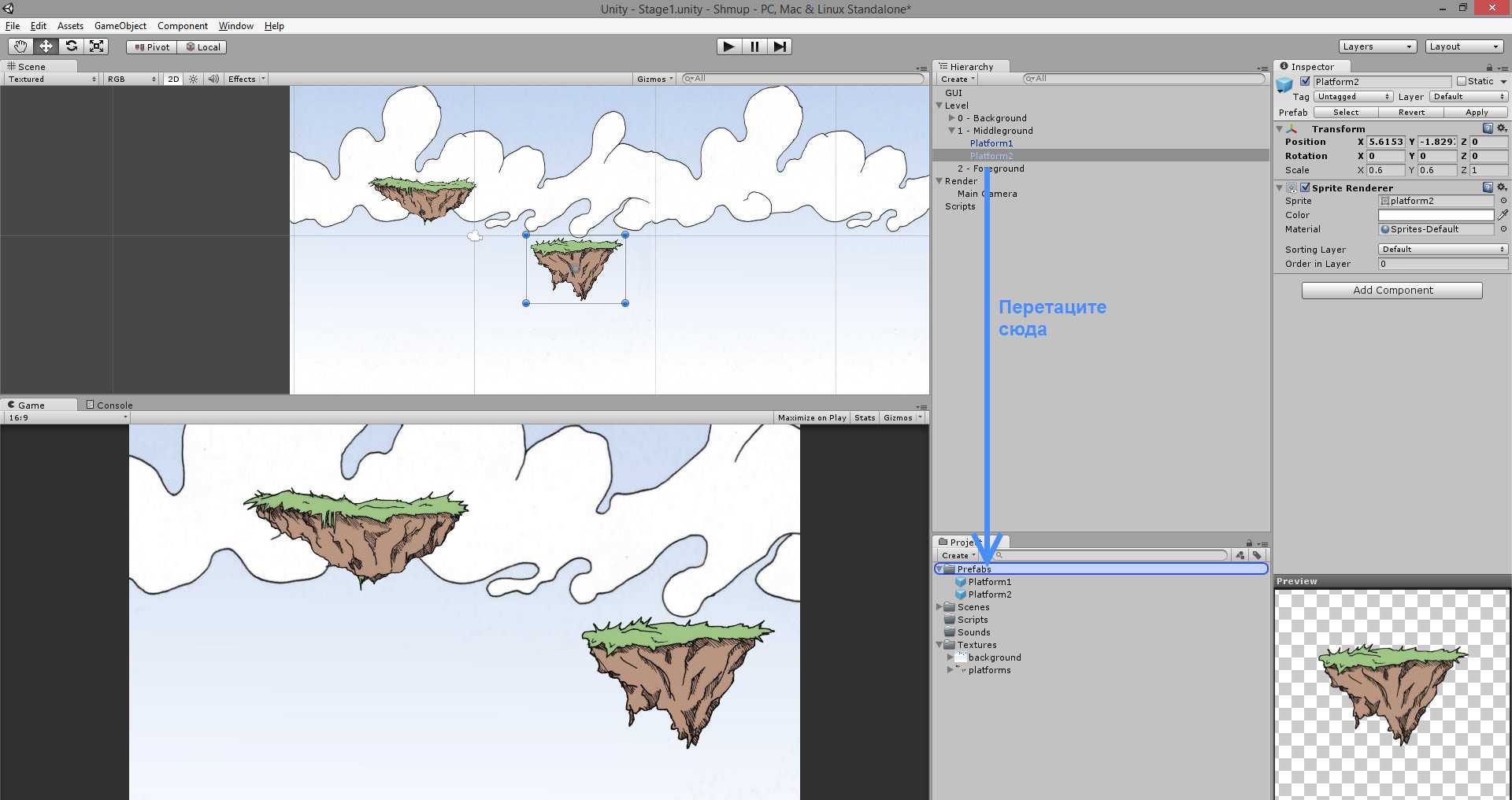Image resolution: width=1512 pixels, height=800 pixels.
Task: Switch to the Console tab
Action: click(109, 405)
